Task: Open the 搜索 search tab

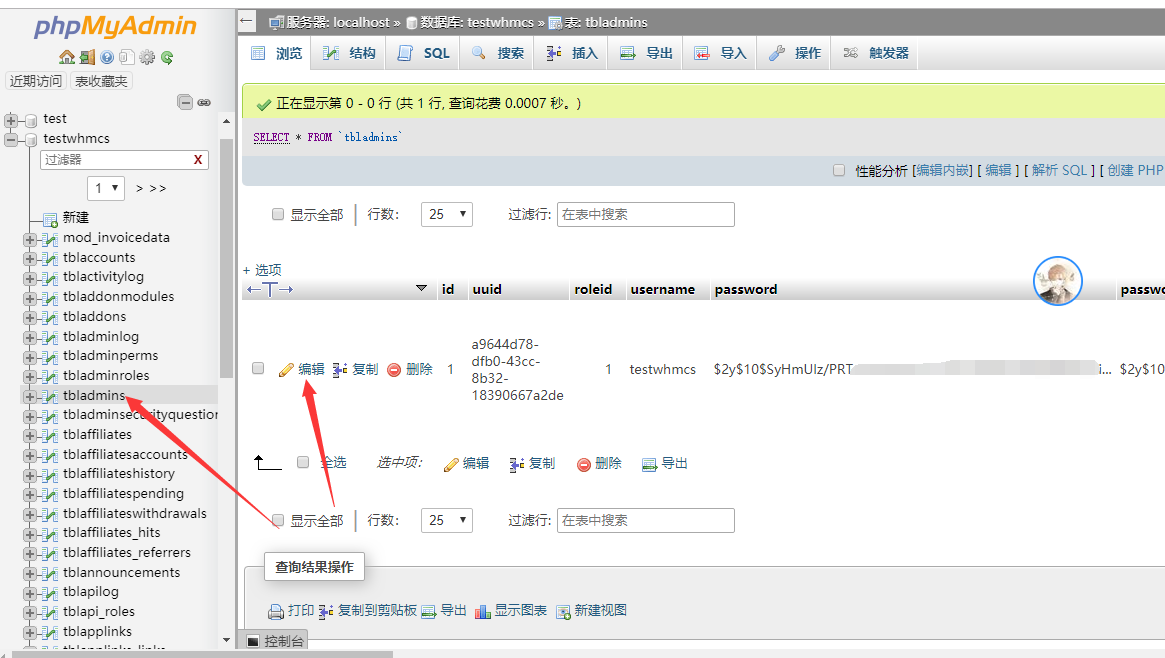Action: coord(497,53)
